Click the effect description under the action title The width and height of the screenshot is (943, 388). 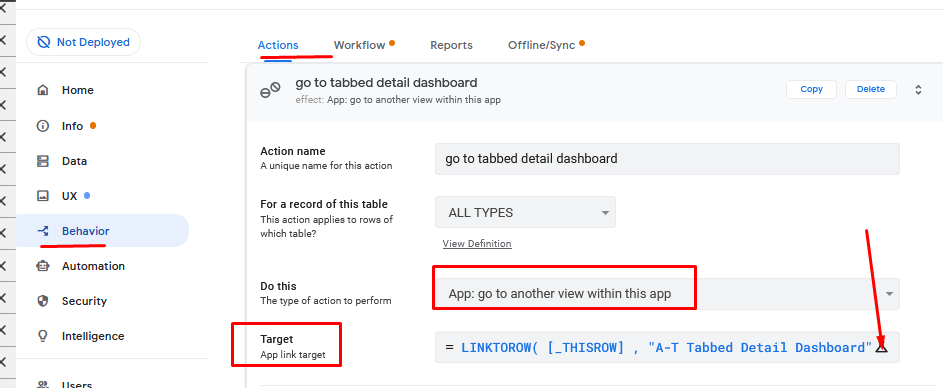pos(398,100)
